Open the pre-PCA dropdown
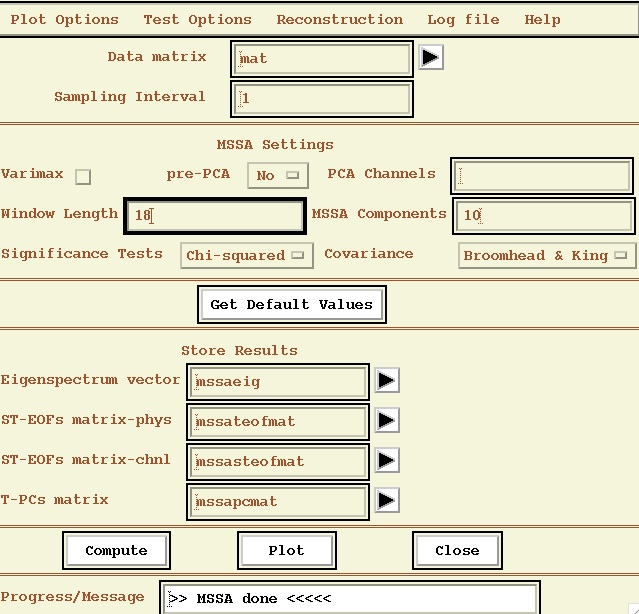This screenshot has height=614, width=639. [277, 176]
